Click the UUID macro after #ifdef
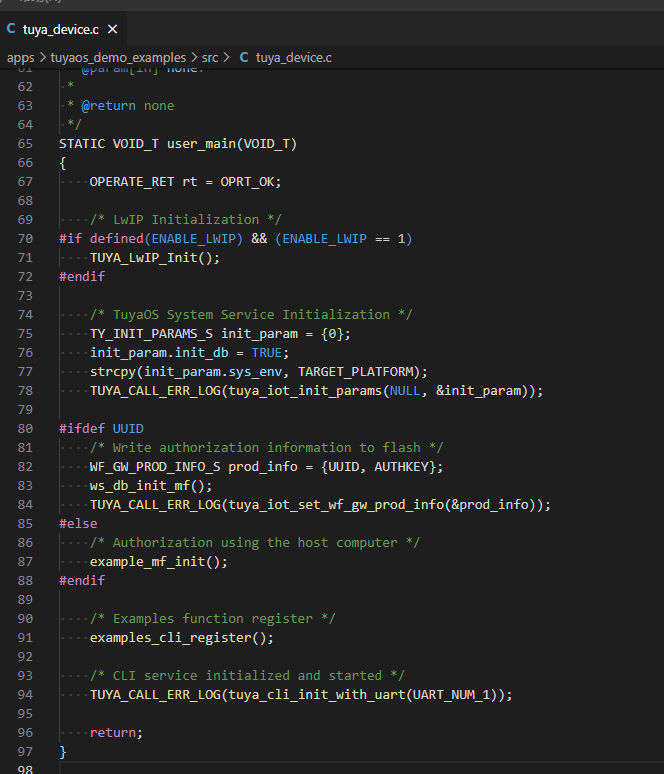664x774 pixels. click(x=128, y=429)
